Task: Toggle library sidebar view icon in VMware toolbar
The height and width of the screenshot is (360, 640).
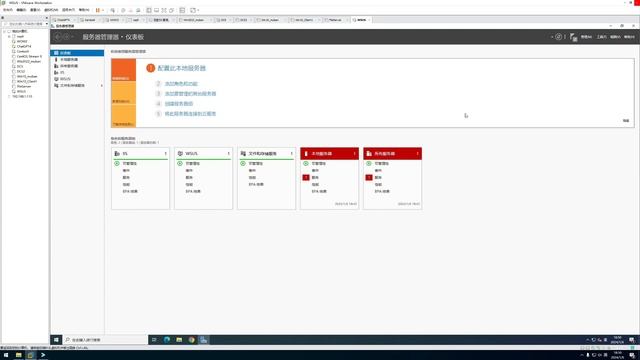Action: pyautogui.click(x=149, y=10)
